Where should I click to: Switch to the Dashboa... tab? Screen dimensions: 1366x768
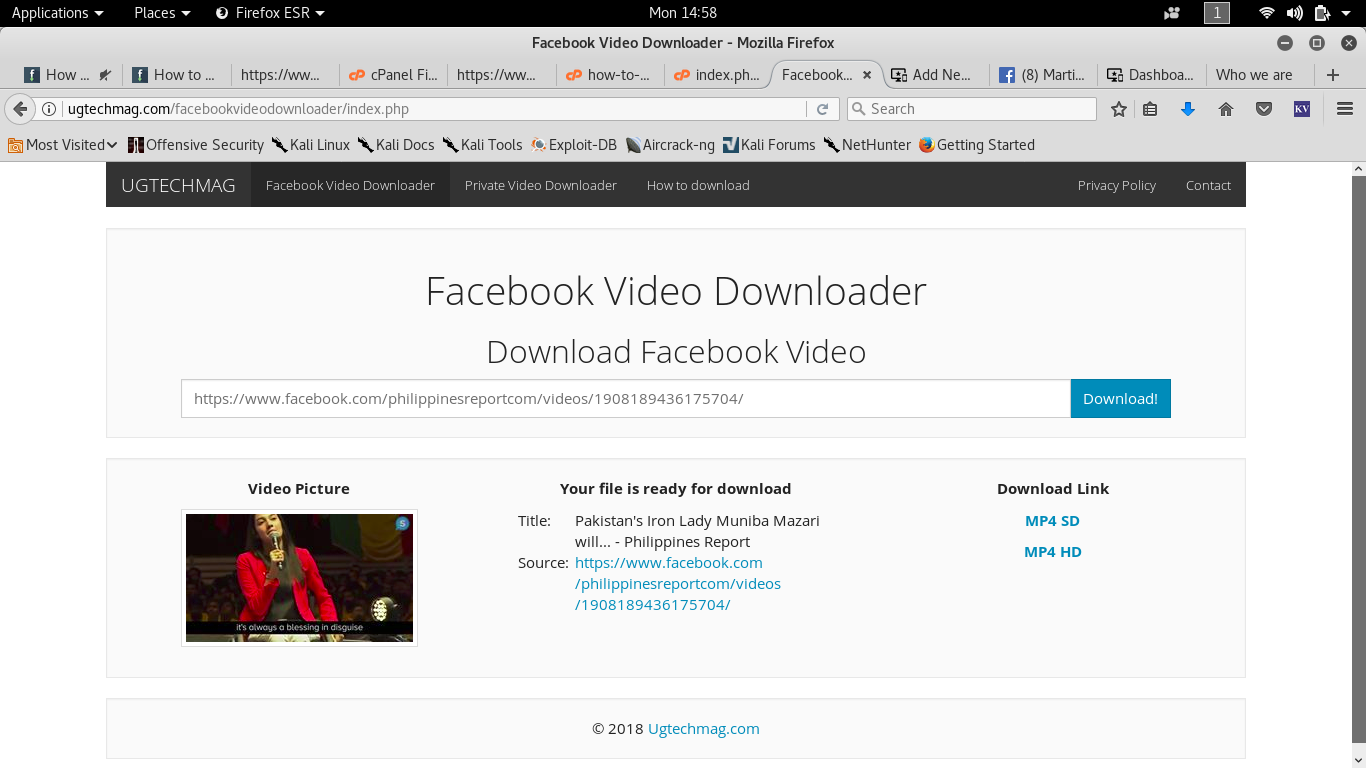(x=1151, y=75)
